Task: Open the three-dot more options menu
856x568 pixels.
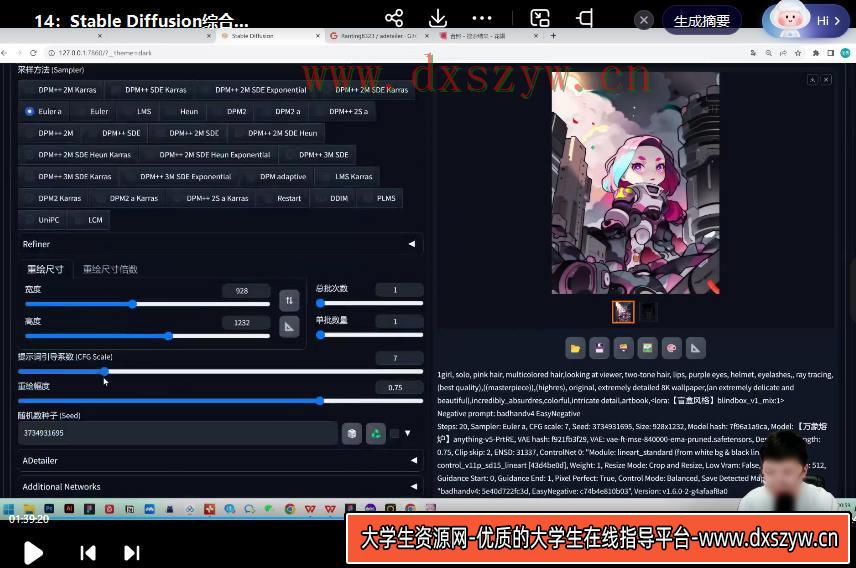Action: 482,18
